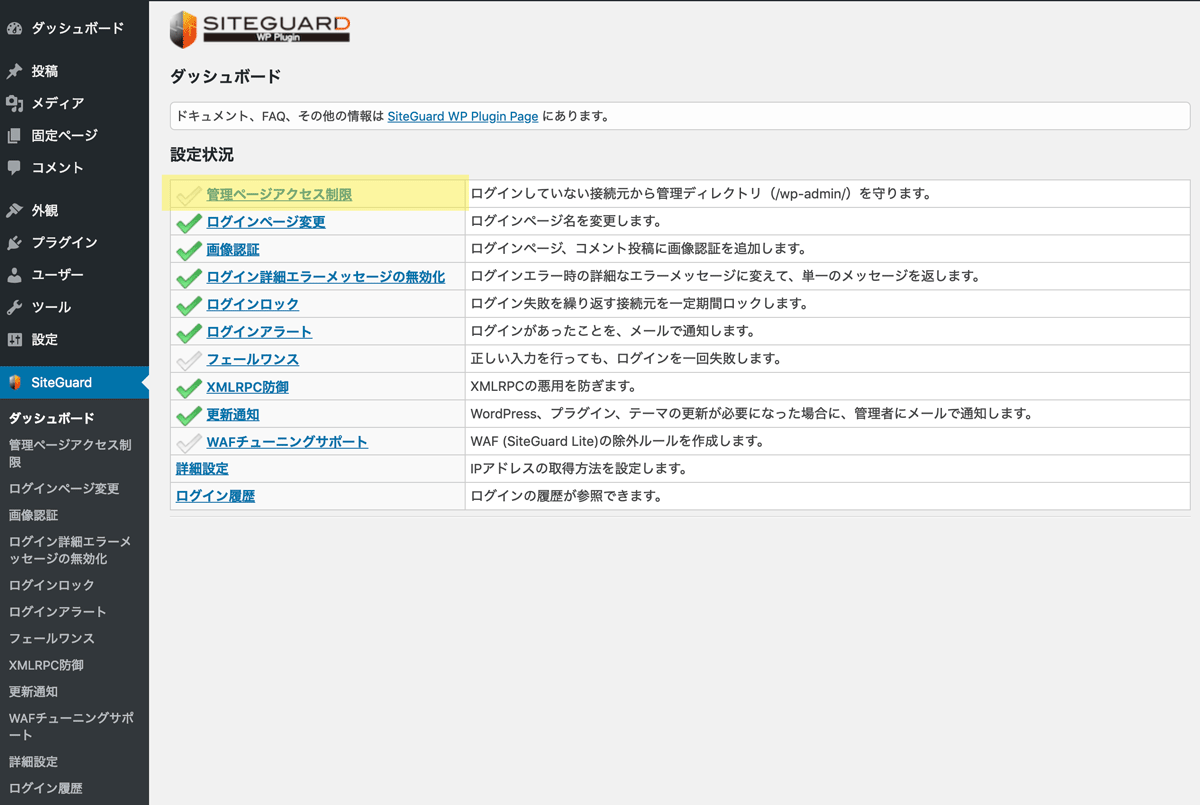Screen dimensions: 1200x805
Task: Open the ログイン履歴 link in table
Action: pos(216,495)
